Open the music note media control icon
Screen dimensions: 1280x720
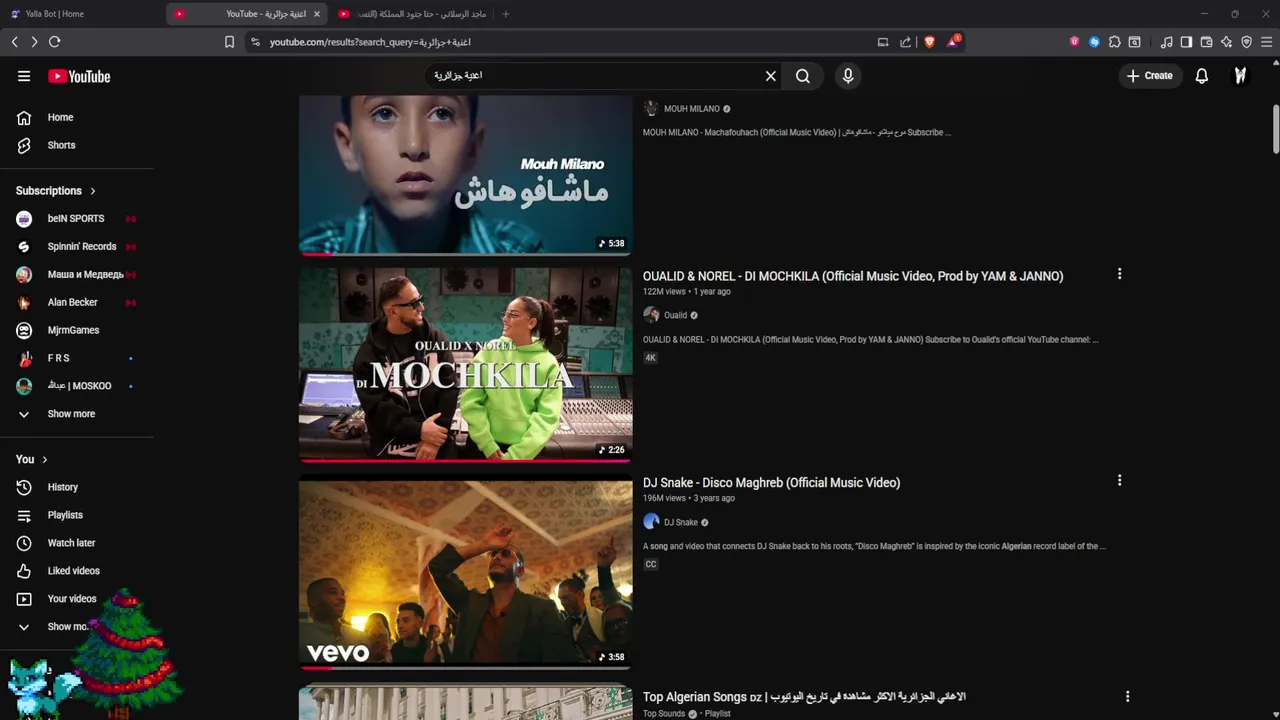click(1166, 42)
